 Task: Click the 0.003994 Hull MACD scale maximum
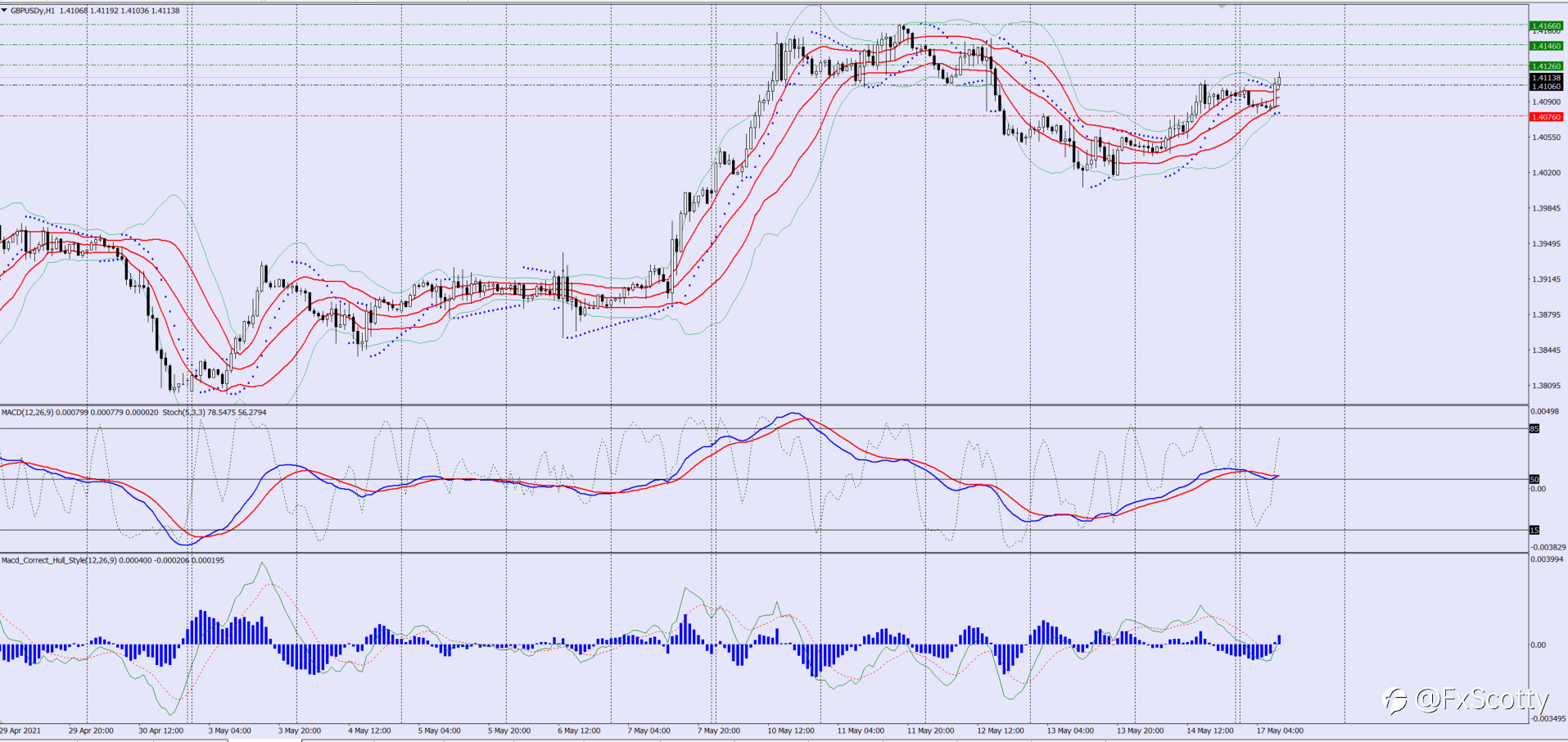pyautogui.click(x=1547, y=559)
